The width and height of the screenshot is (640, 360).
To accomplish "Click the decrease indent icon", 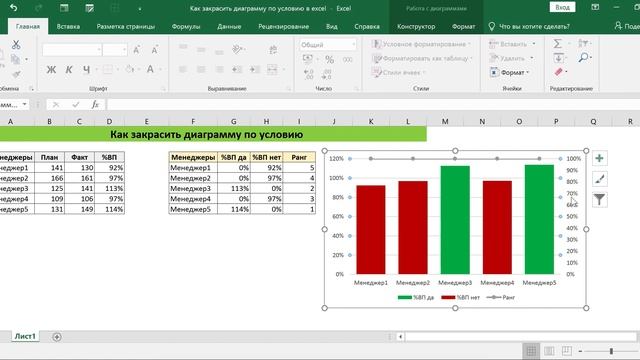I will (x=237, y=69).
